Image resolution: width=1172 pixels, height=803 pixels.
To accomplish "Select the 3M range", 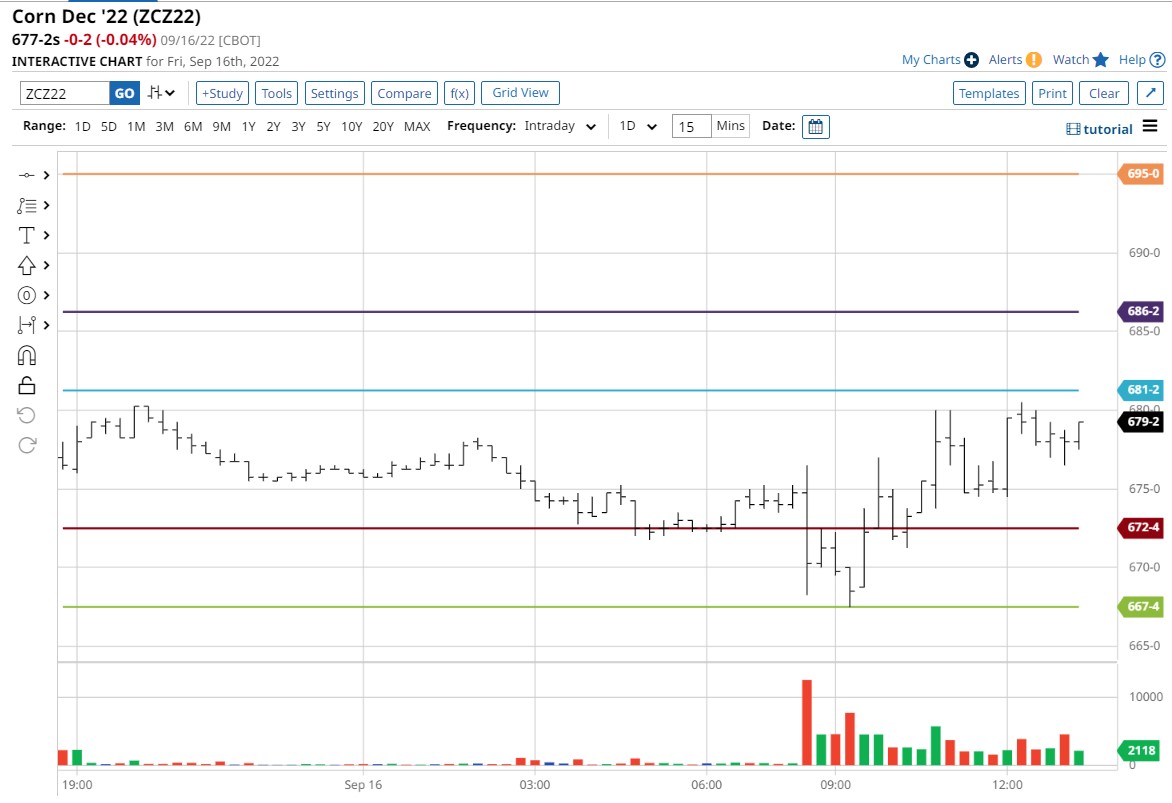I will click(164, 126).
